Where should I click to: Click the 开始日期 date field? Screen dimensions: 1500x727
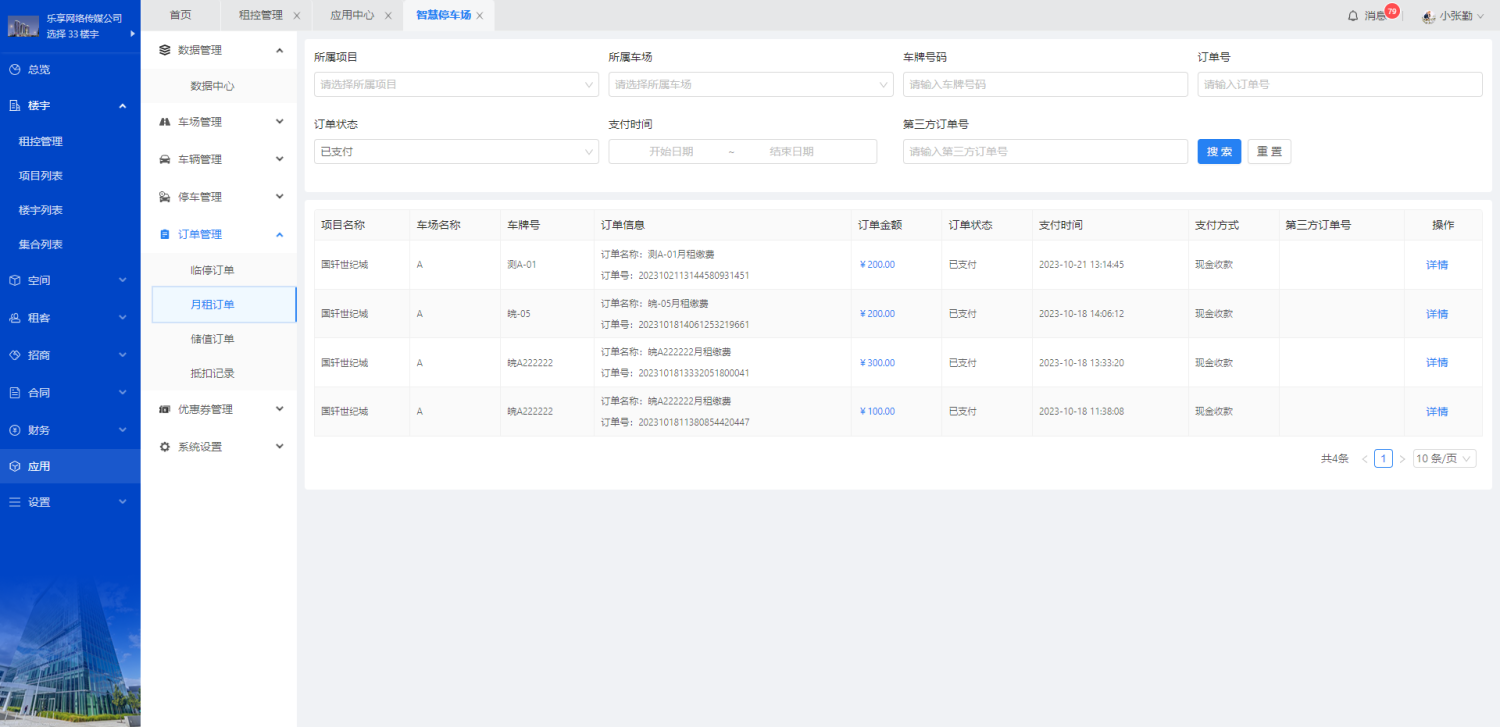pyautogui.click(x=671, y=152)
